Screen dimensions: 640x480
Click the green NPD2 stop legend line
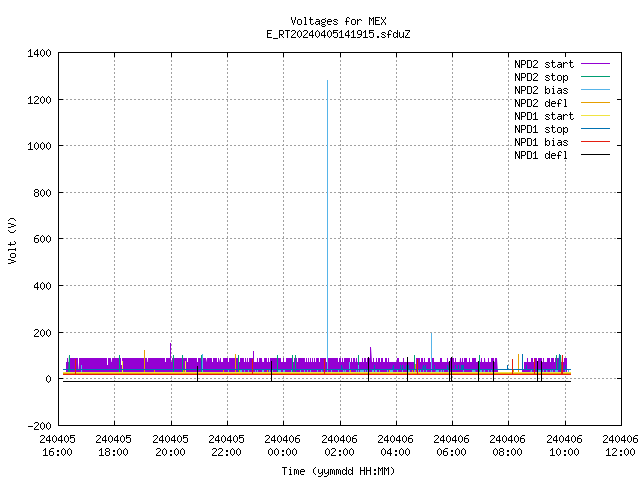pyautogui.click(x=595, y=76)
